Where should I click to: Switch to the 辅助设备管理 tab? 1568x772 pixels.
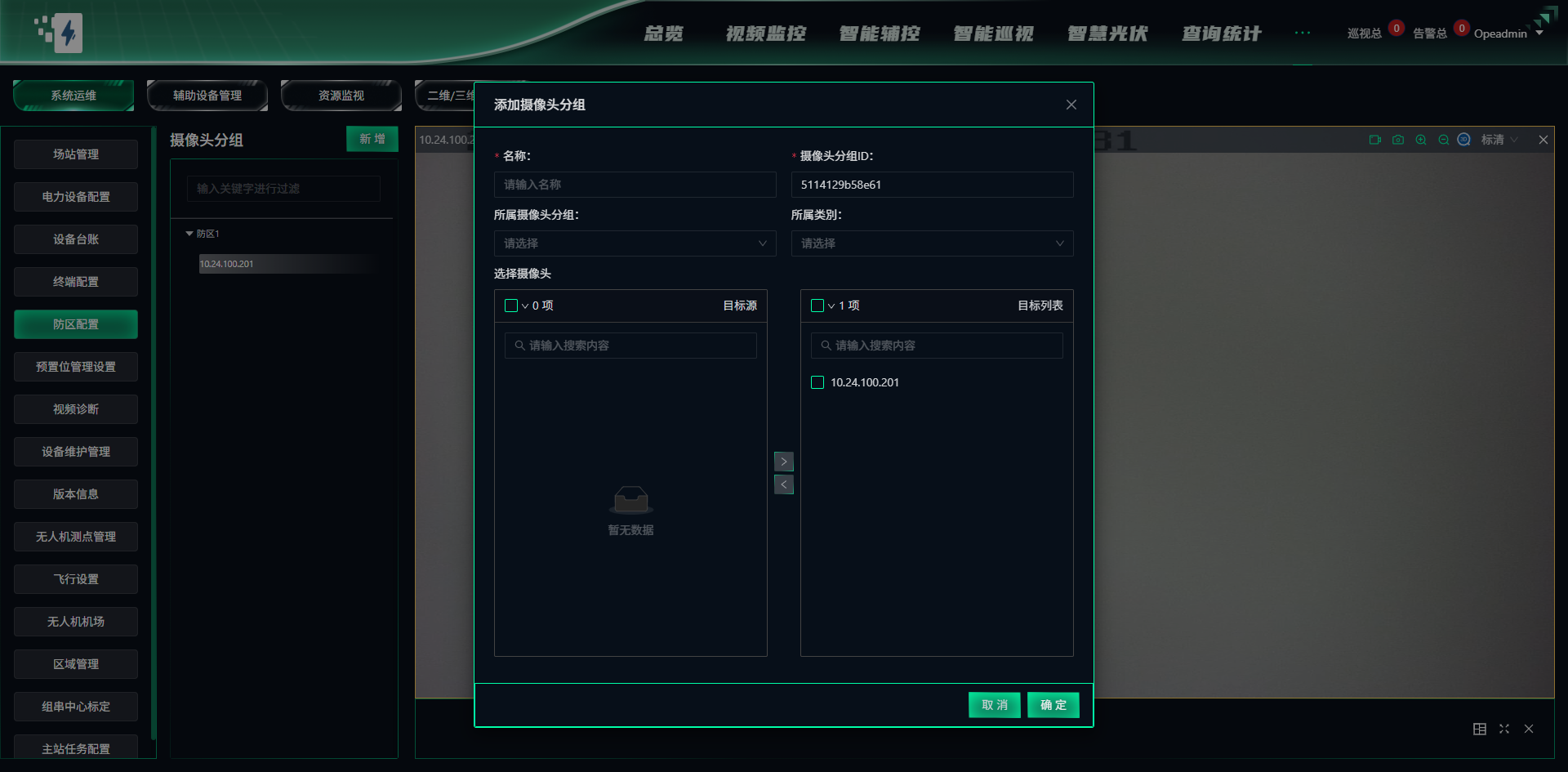(x=207, y=96)
